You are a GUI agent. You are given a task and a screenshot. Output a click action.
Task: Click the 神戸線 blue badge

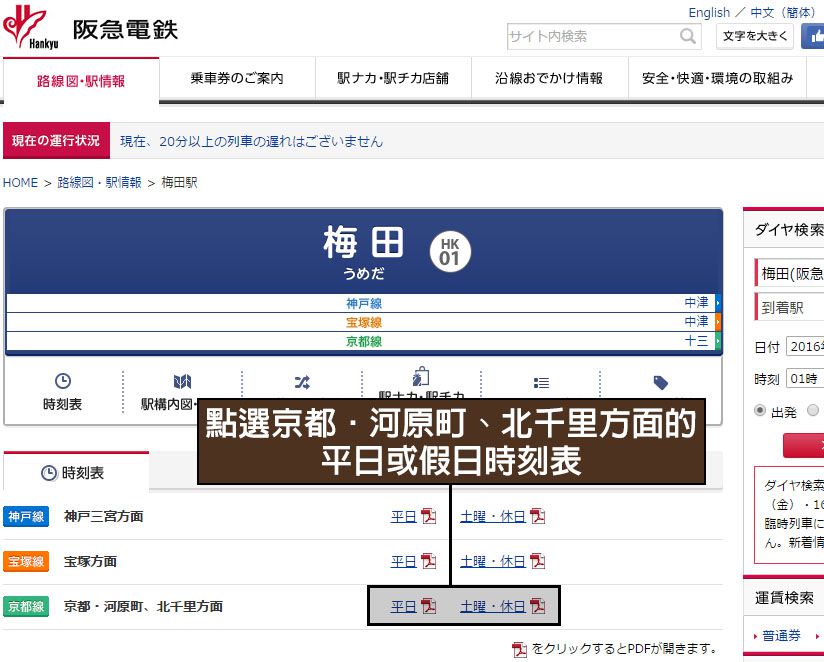click(x=26, y=516)
